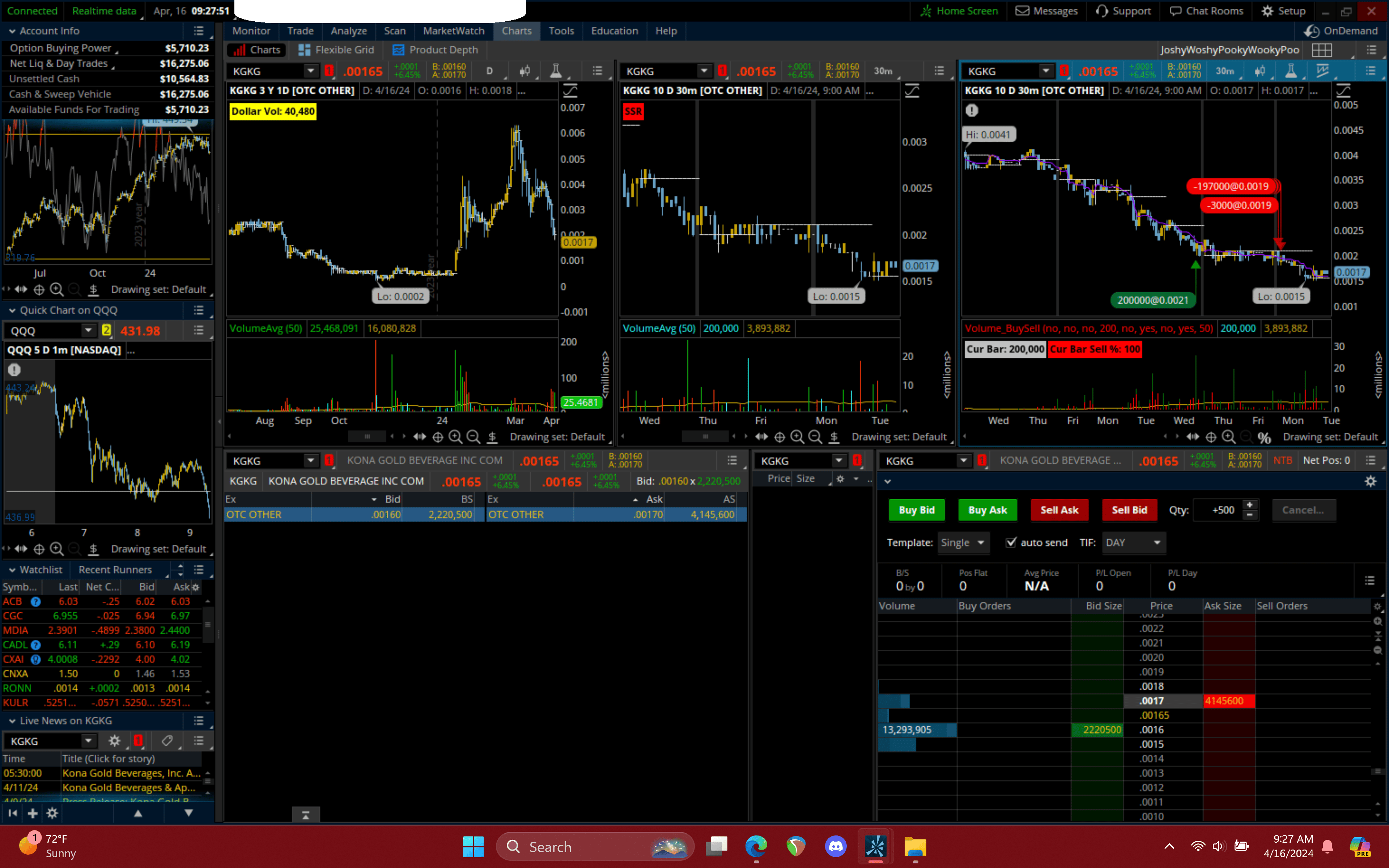This screenshot has width=1389, height=868.
Task: Toggle percent scale icon on third chart
Action: (1264, 438)
